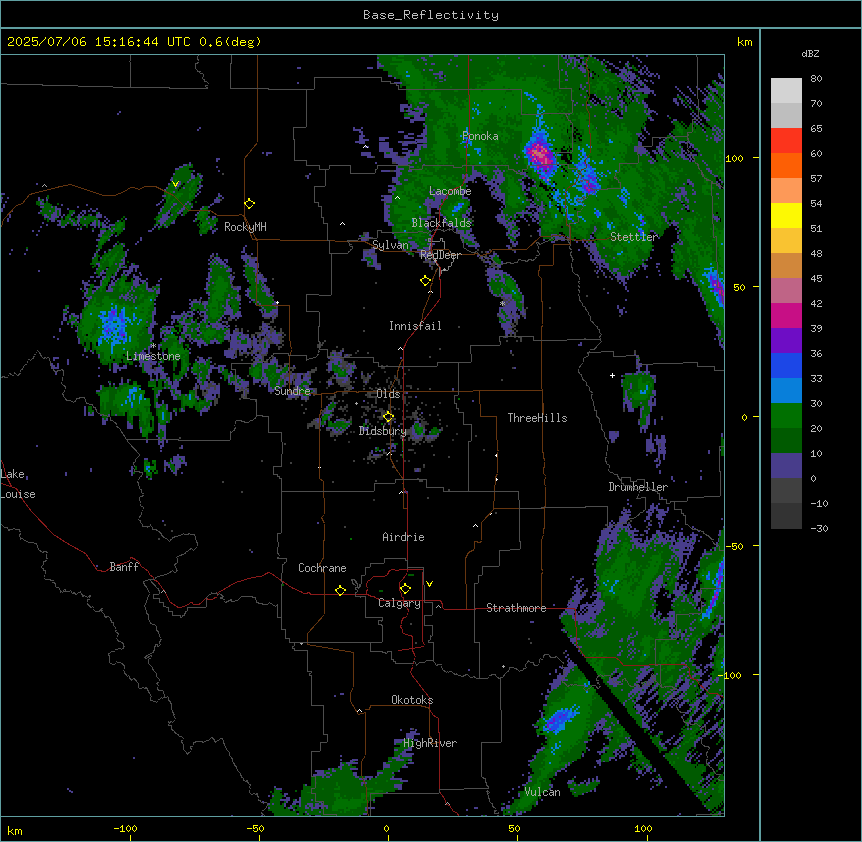Click the -100 tick label on bottom axis
Viewport: 862px width, 842px height.
tap(125, 828)
